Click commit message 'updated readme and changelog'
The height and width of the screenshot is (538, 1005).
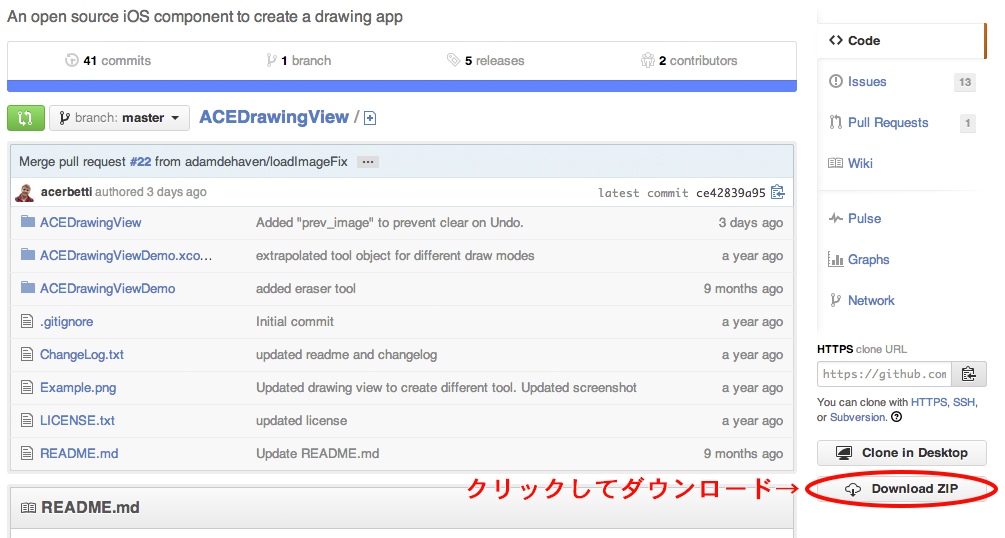tap(346, 355)
